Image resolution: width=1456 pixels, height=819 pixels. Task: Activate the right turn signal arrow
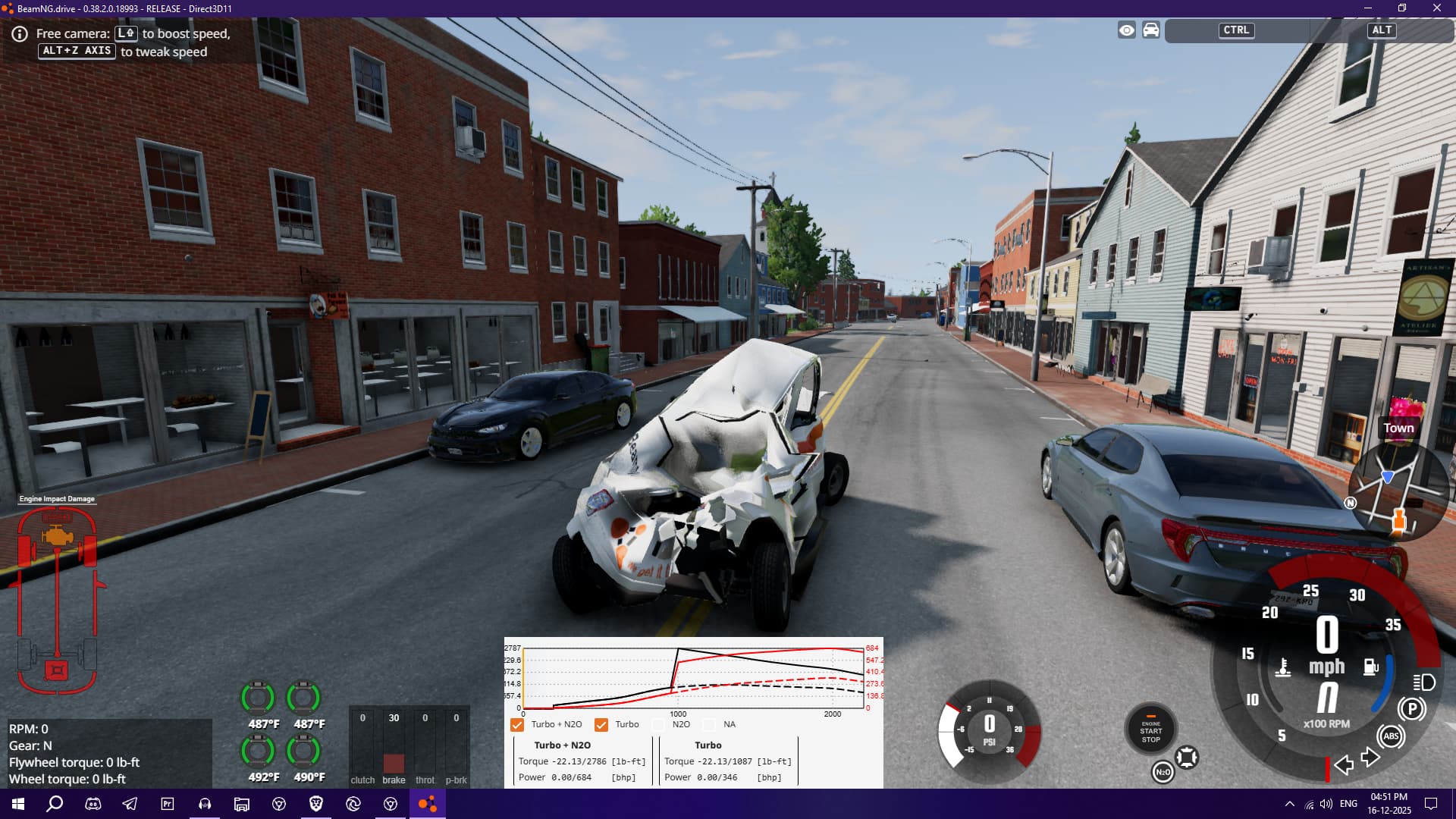[1370, 758]
